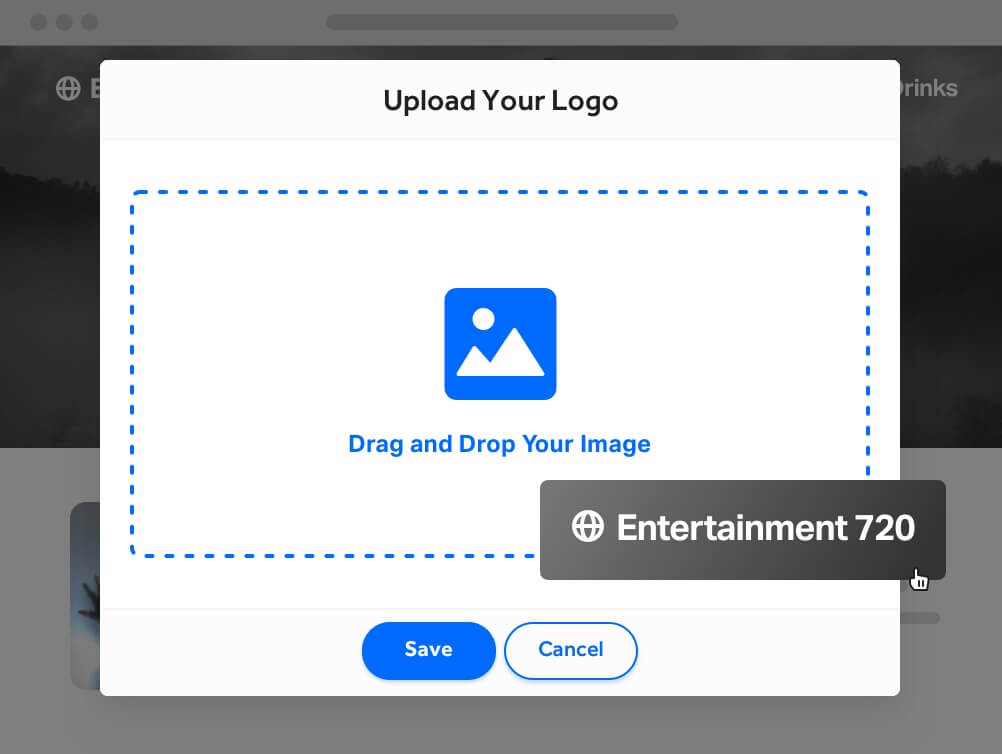Click the blue image placeholder icon
Image resolution: width=1002 pixels, height=754 pixels.
[x=500, y=343]
